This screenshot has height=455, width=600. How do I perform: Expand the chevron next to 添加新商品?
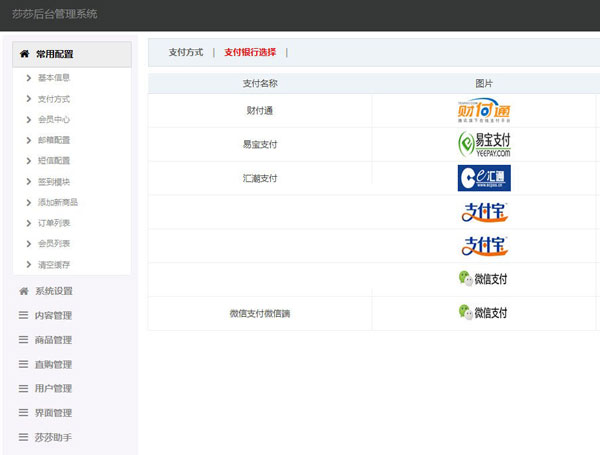pyautogui.click(x=29, y=202)
